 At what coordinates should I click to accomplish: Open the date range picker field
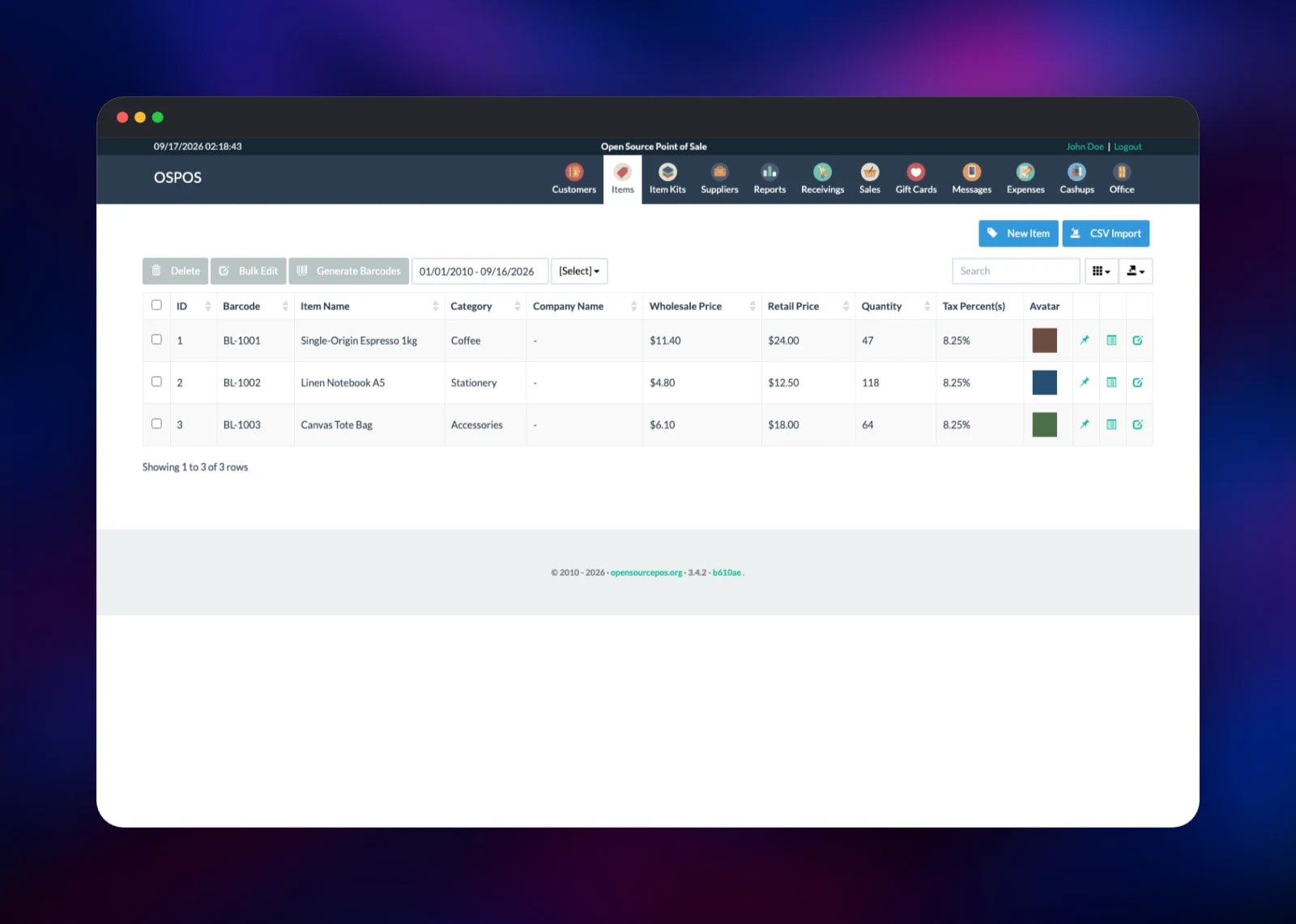(x=480, y=271)
